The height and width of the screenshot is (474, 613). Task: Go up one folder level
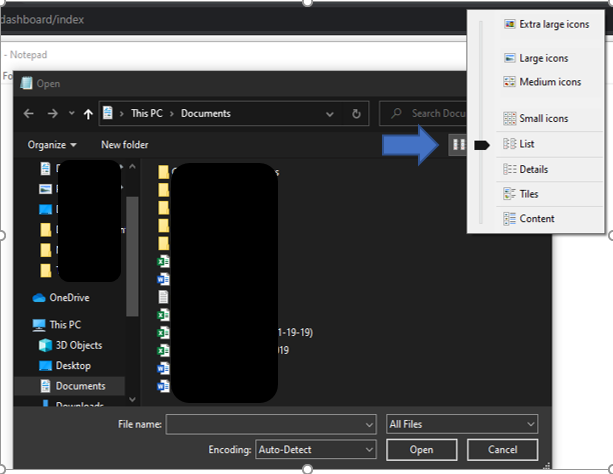(88, 114)
